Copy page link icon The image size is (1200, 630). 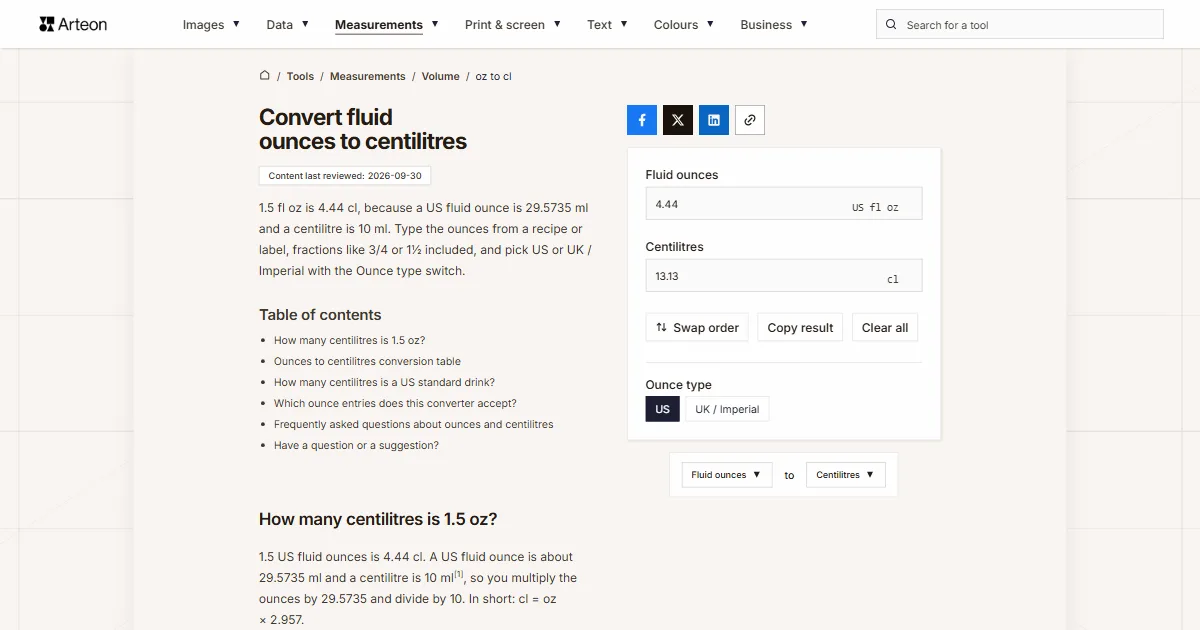[x=750, y=120]
